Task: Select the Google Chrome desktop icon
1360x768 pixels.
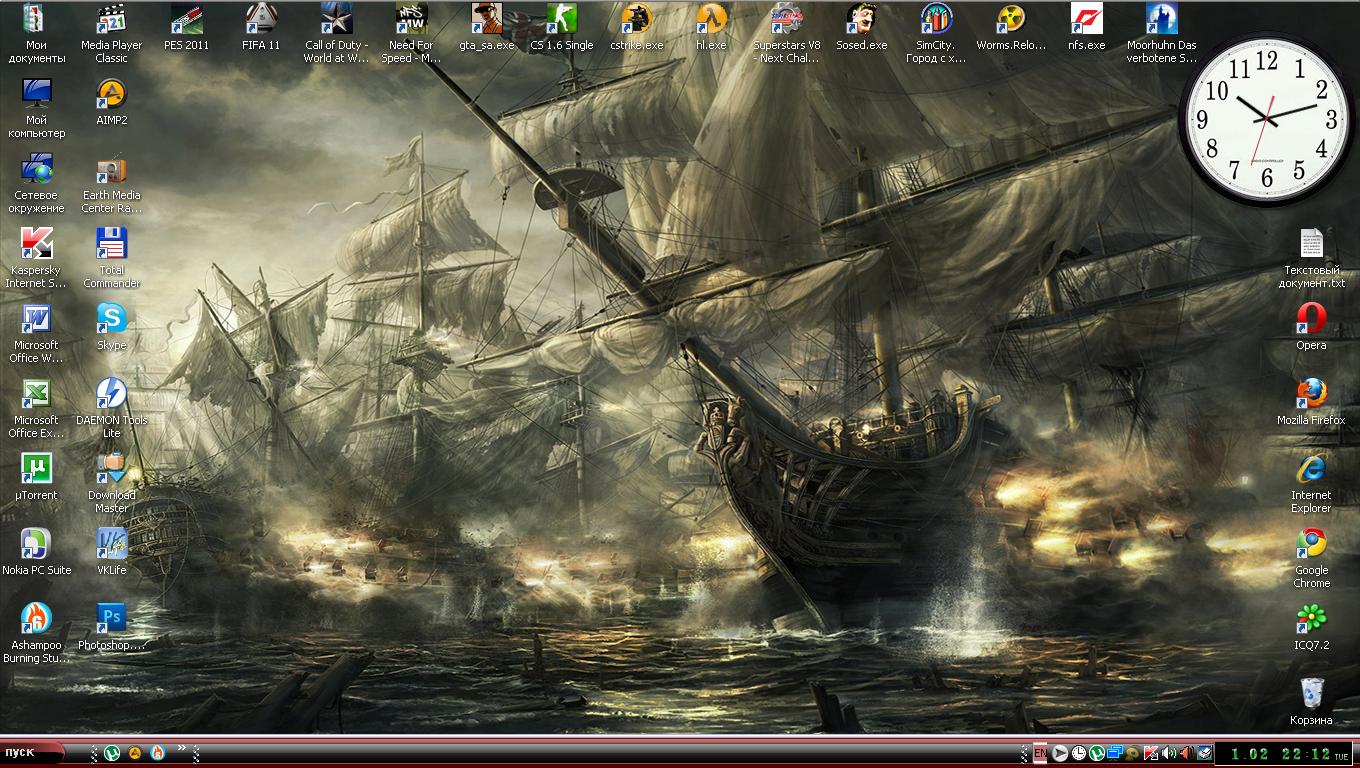Action: [x=1311, y=544]
